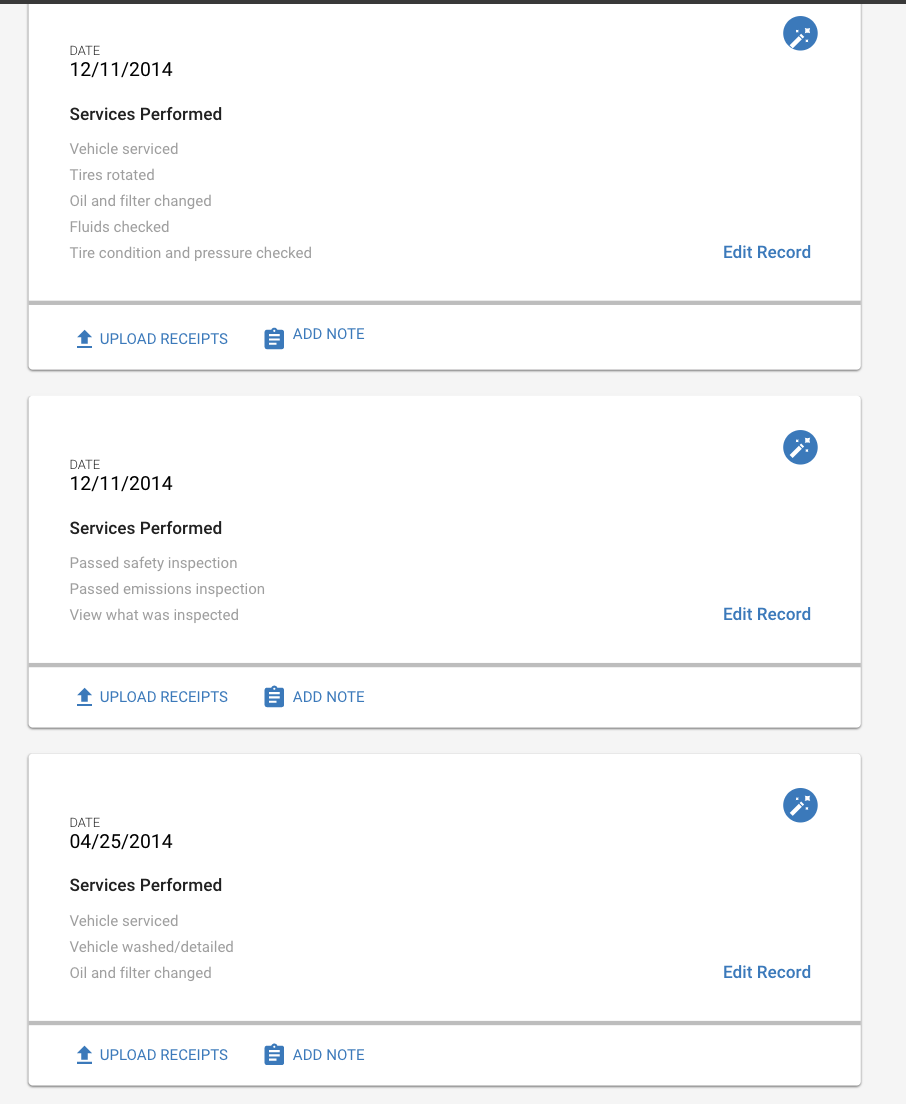The width and height of the screenshot is (906, 1104).
Task: Choose ADD NOTE text below the 04/25/2014 record
Action: click(x=328, y=1054)
